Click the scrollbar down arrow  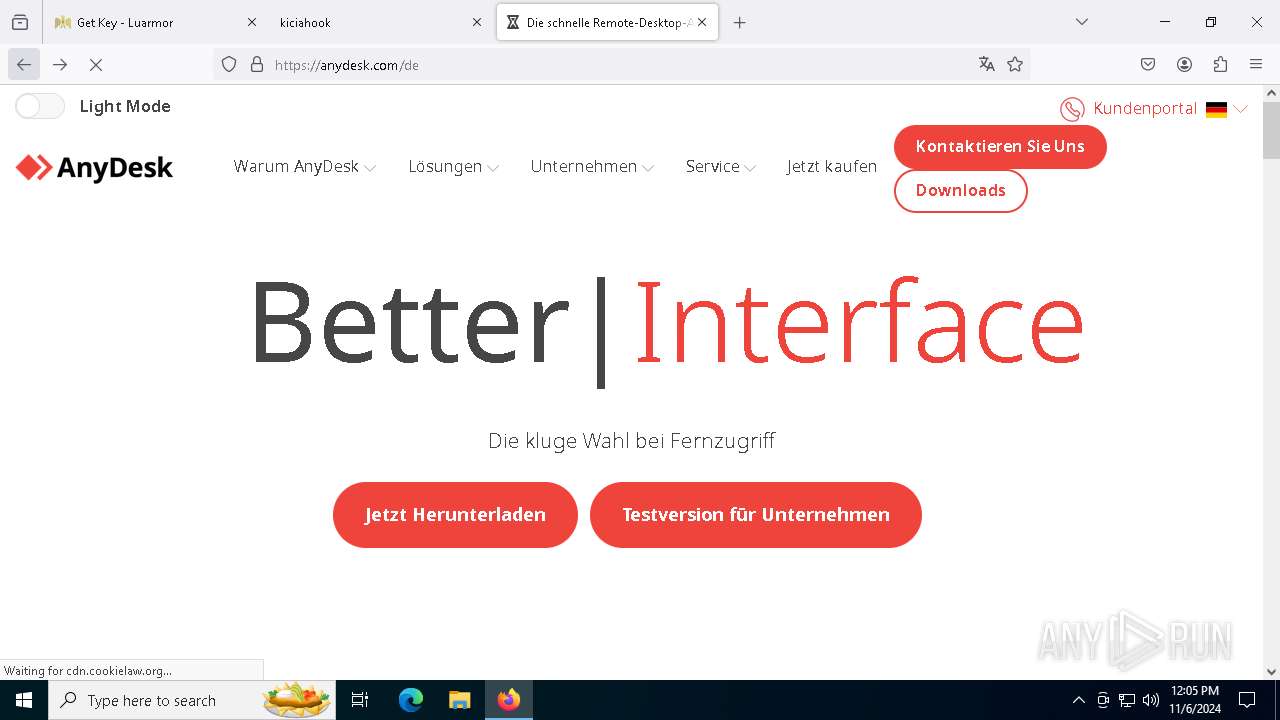pos(1271,672)
